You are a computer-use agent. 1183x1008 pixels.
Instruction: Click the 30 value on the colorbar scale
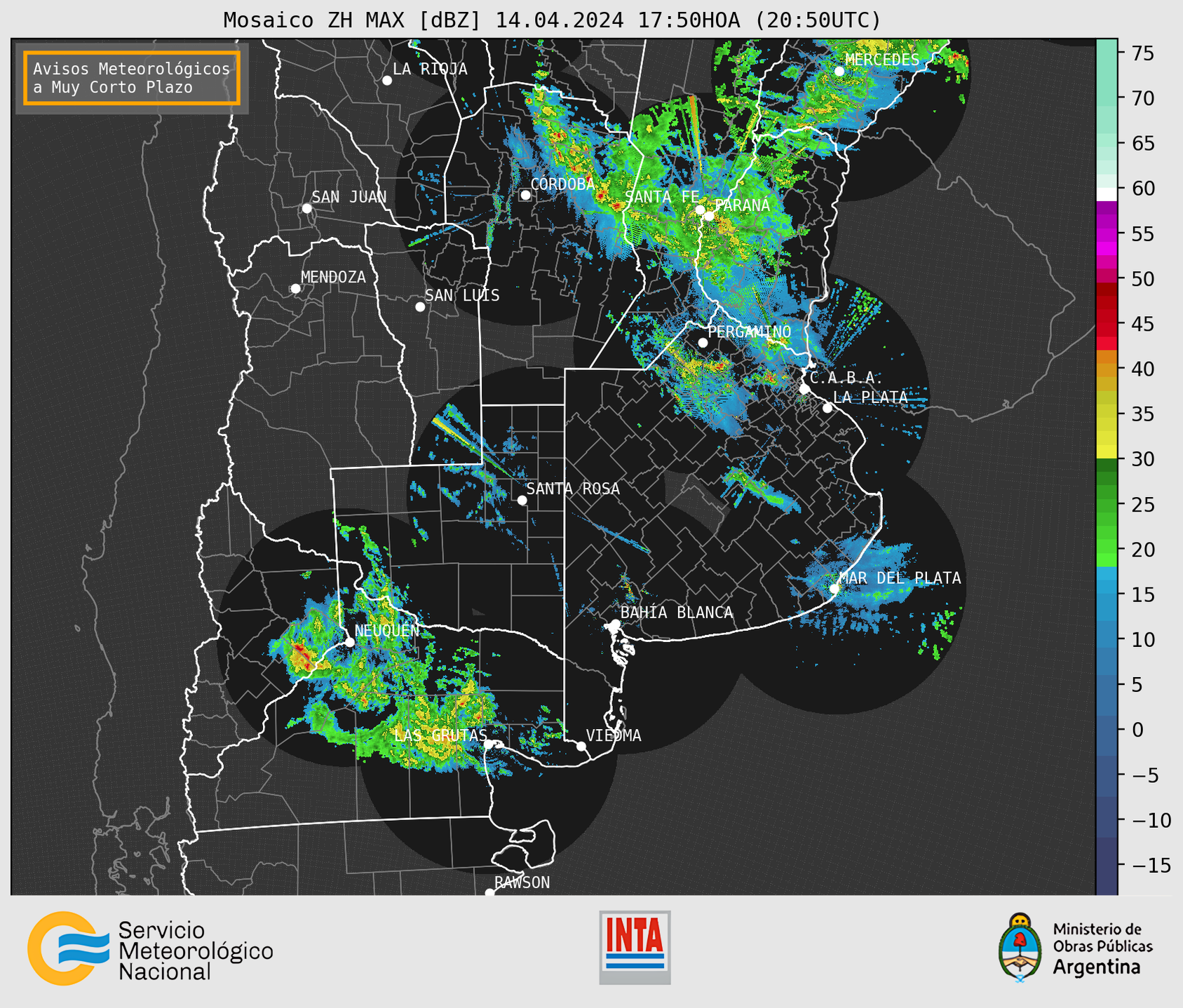(1143, 459)
